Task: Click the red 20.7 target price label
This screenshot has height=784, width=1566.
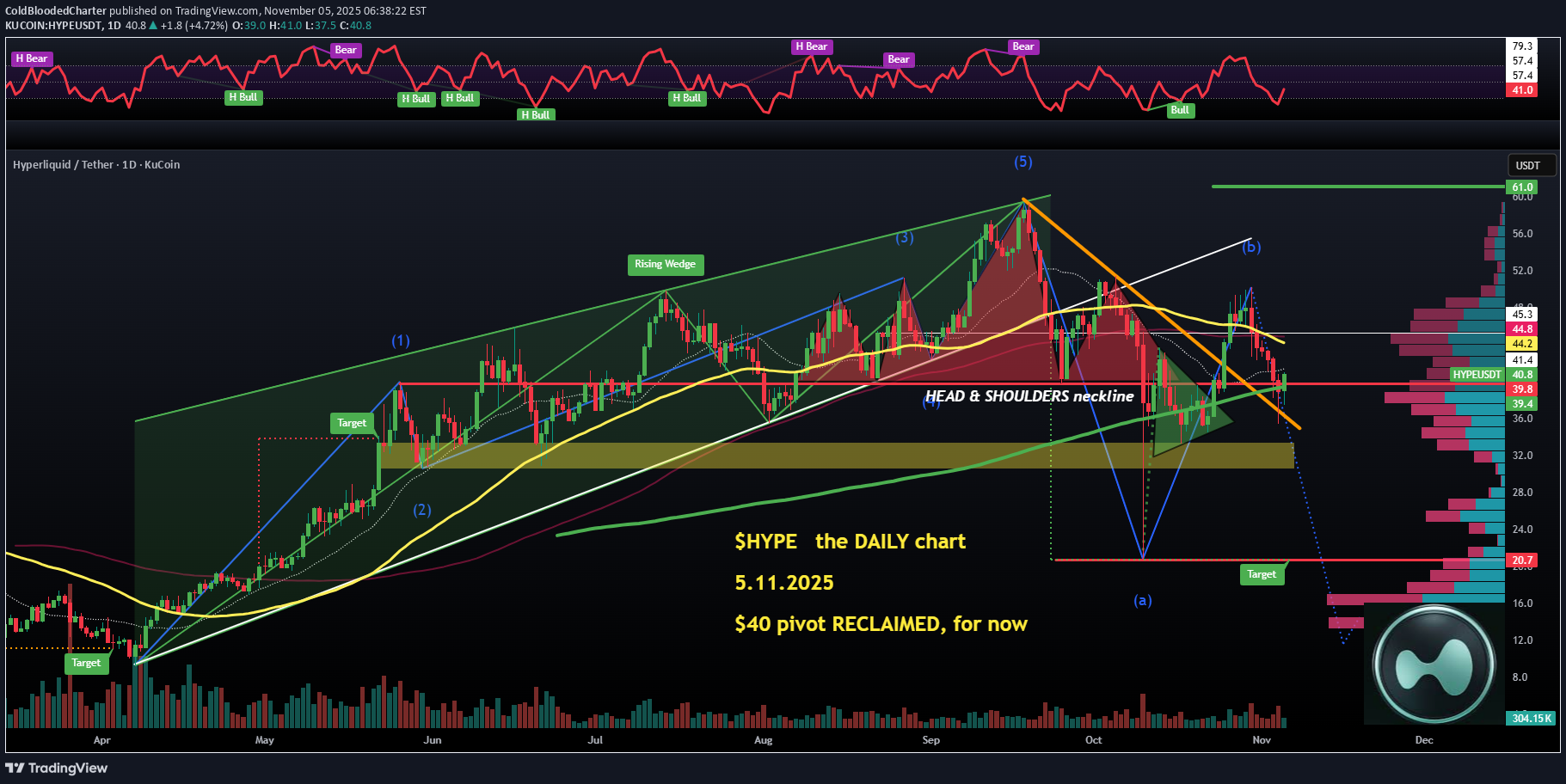Action: [1522, 560]
